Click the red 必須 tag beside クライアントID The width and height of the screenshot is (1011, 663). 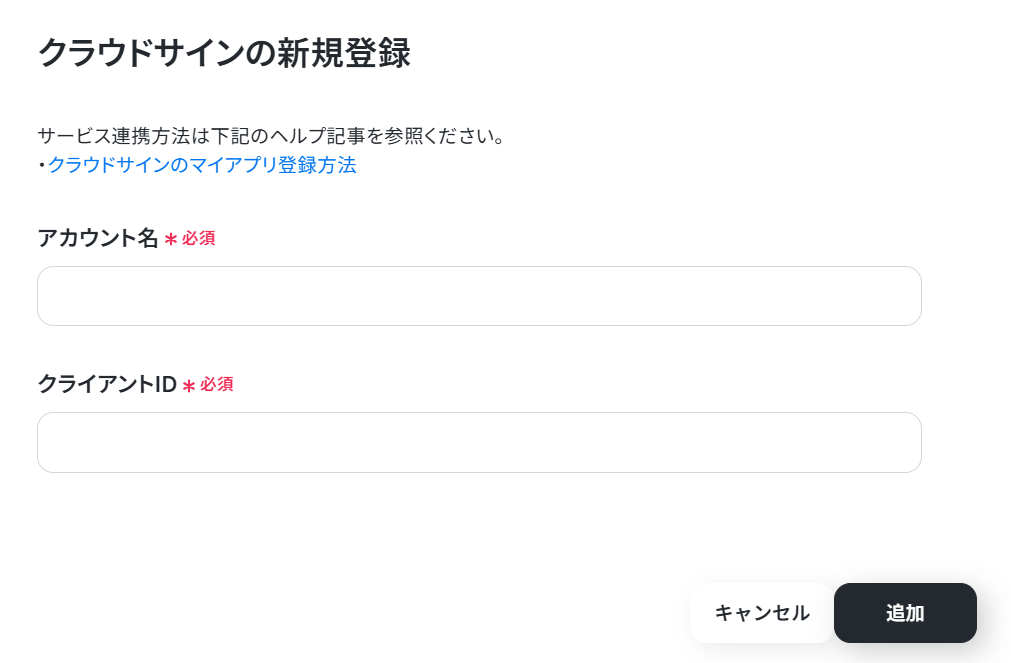(x=217, y=384)
